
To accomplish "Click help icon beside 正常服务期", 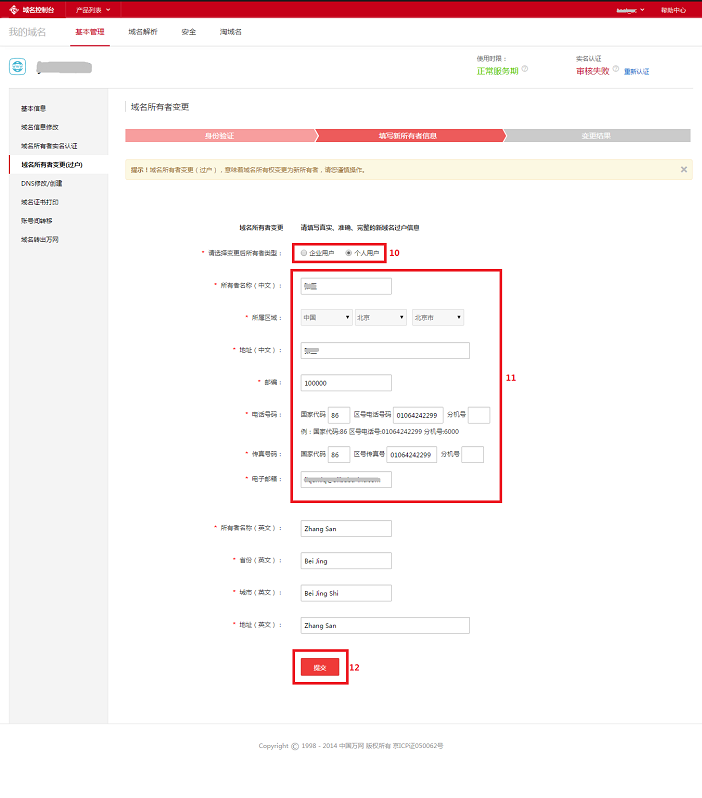I will click(525, 70).
